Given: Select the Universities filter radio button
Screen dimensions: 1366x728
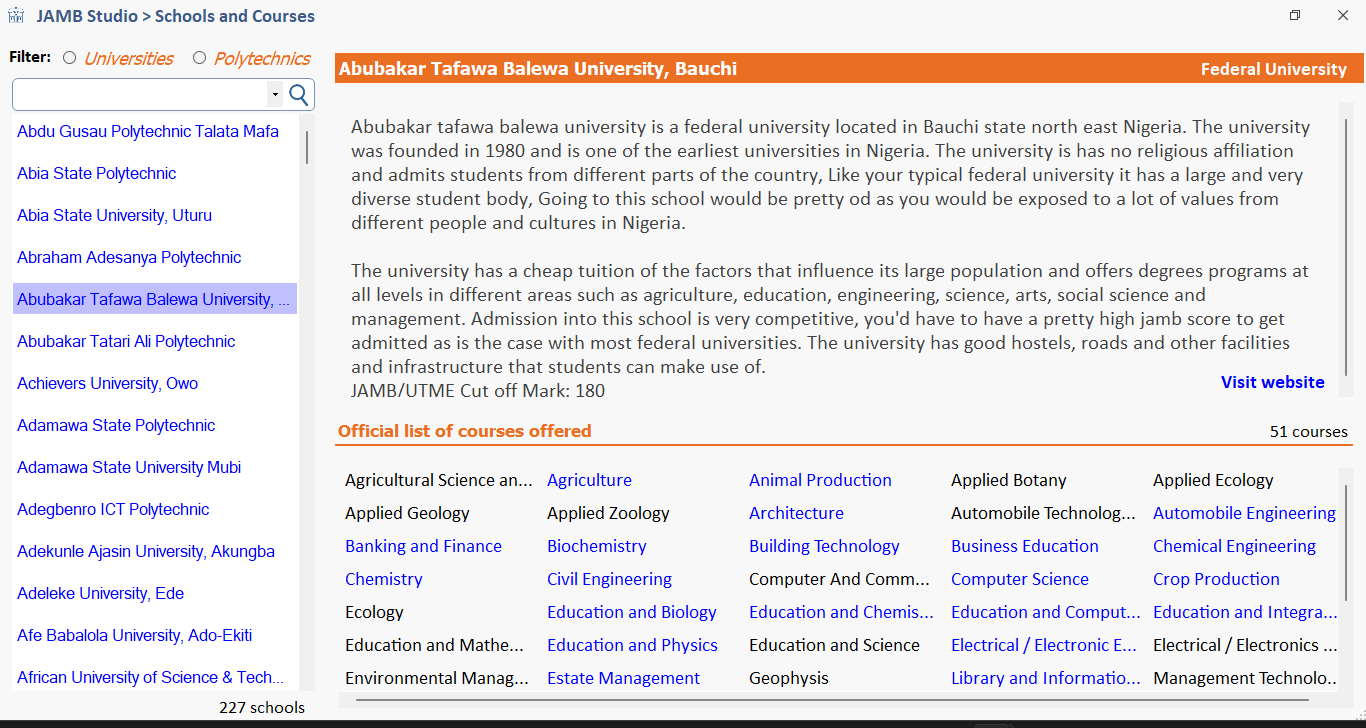Looking at the screenshot, I should (x=69, y=58).
